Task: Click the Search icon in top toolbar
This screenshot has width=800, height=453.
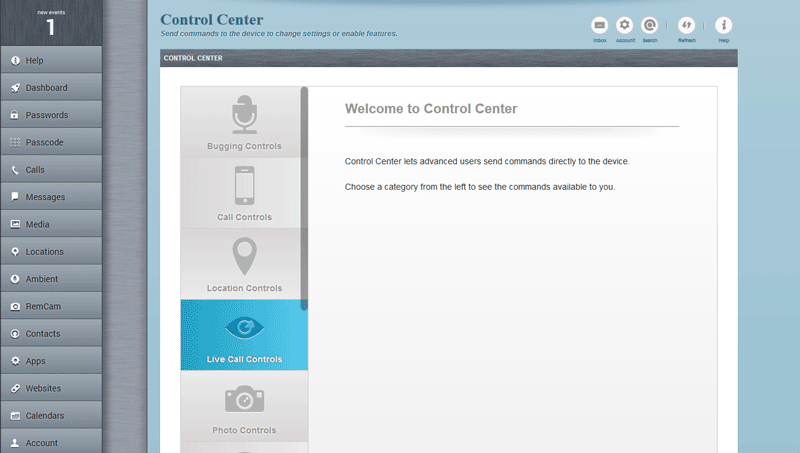Action: [x=649, y=25]
